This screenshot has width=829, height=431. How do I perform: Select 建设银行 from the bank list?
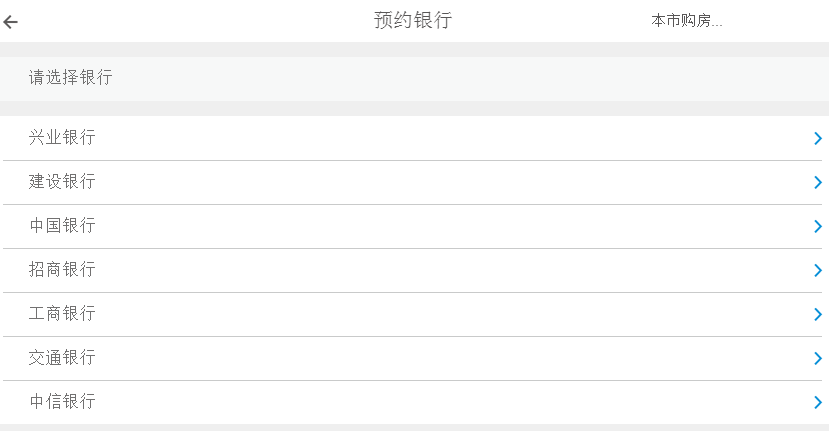coord(62,182)
